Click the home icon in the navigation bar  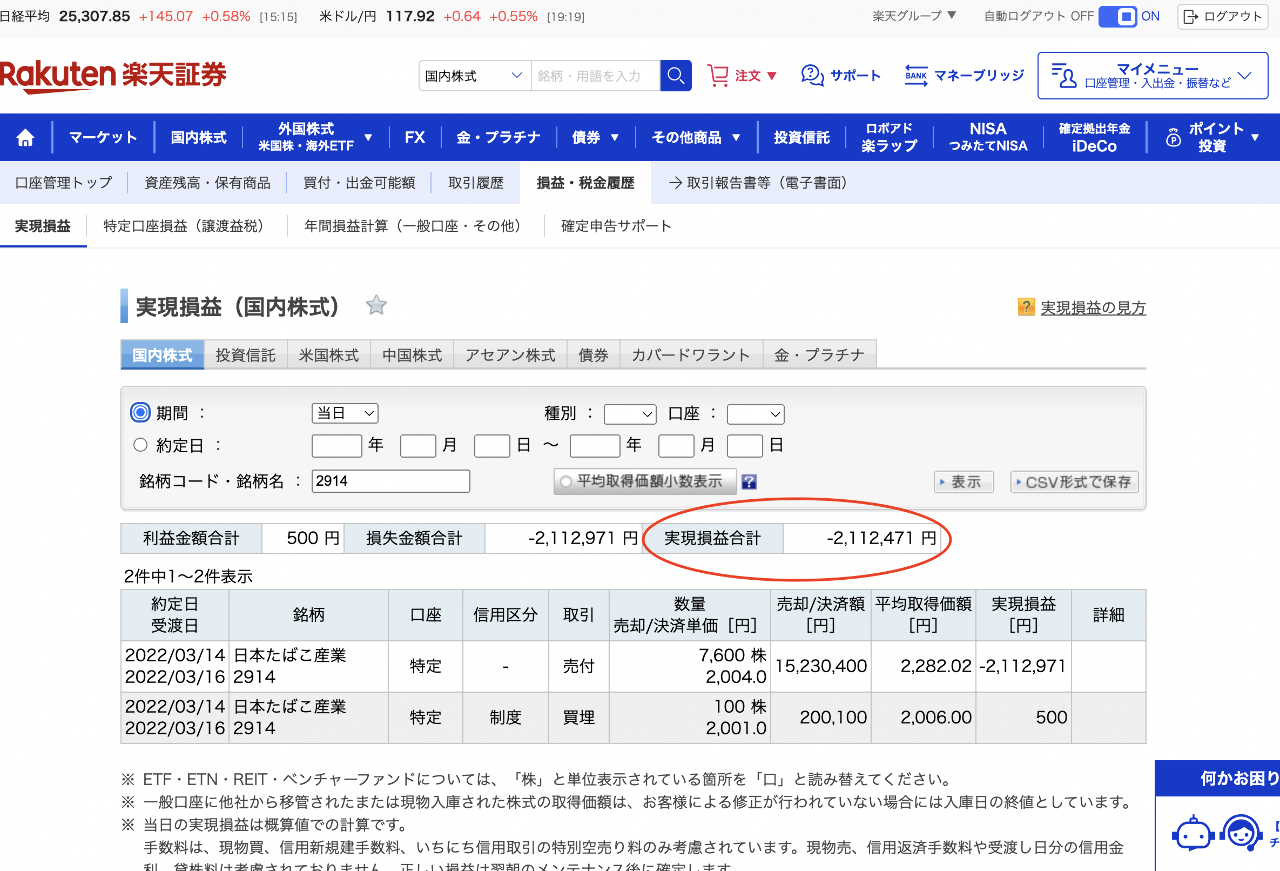[x=25, y=137]
